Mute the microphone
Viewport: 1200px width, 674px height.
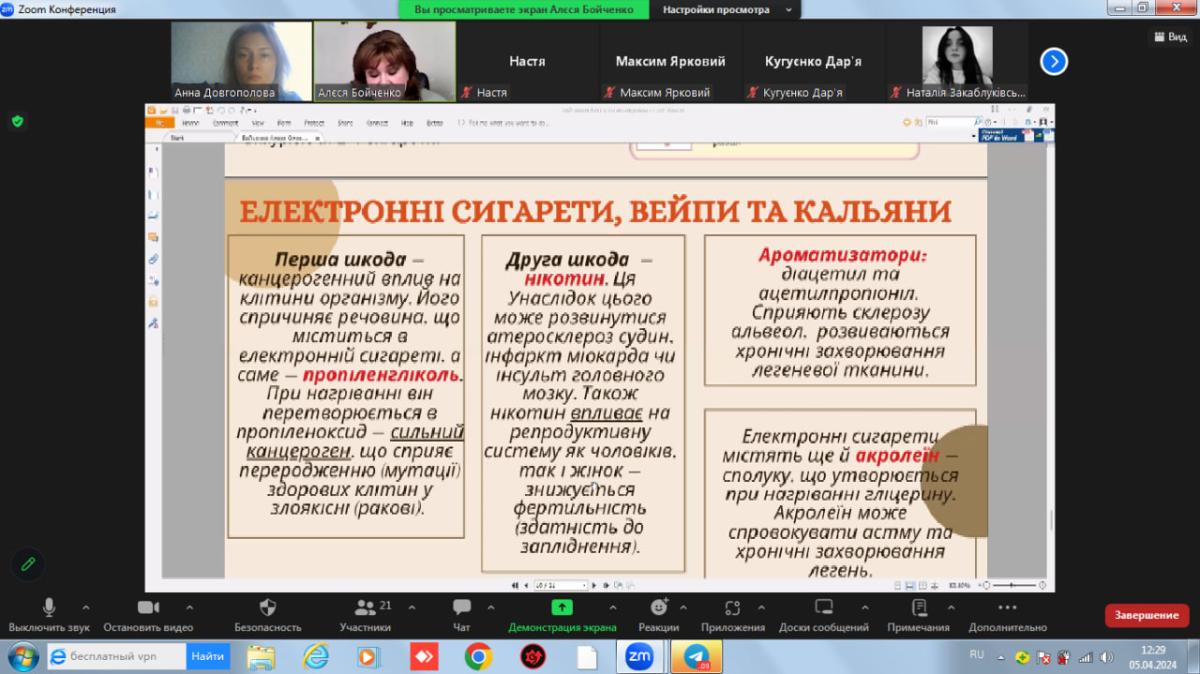(49, 608)
